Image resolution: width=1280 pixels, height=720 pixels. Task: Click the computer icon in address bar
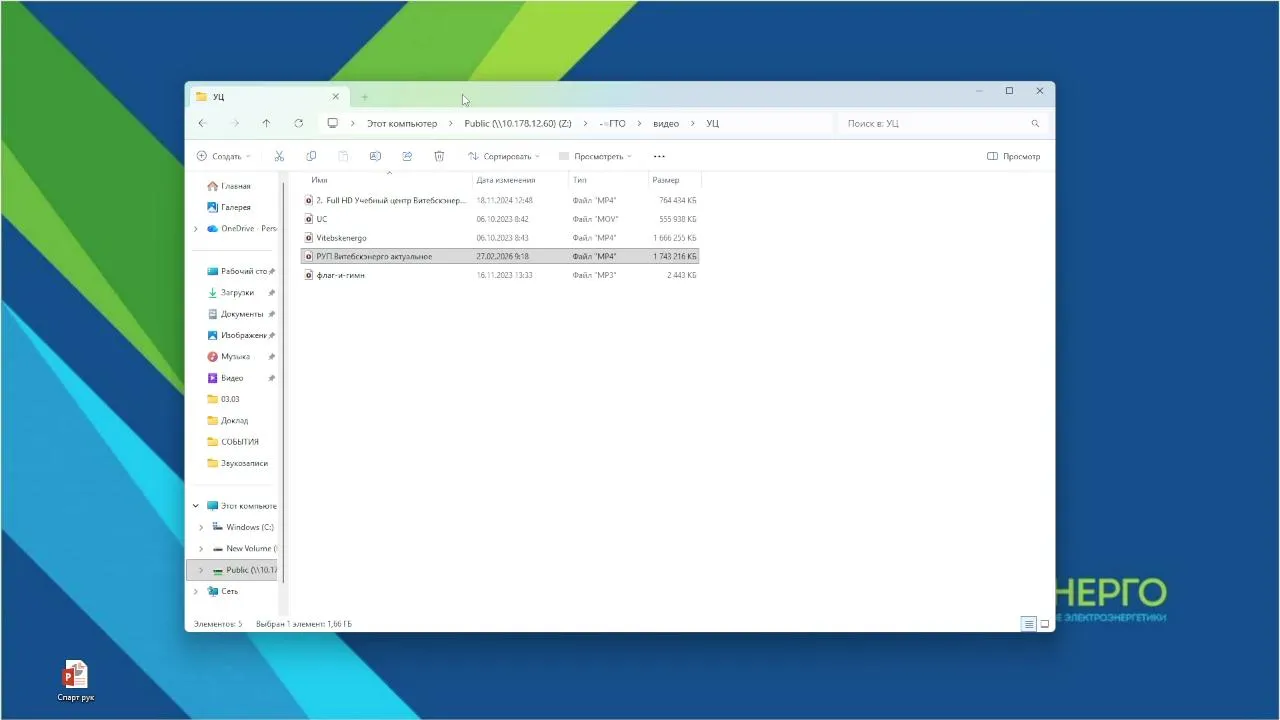point(333,123)
